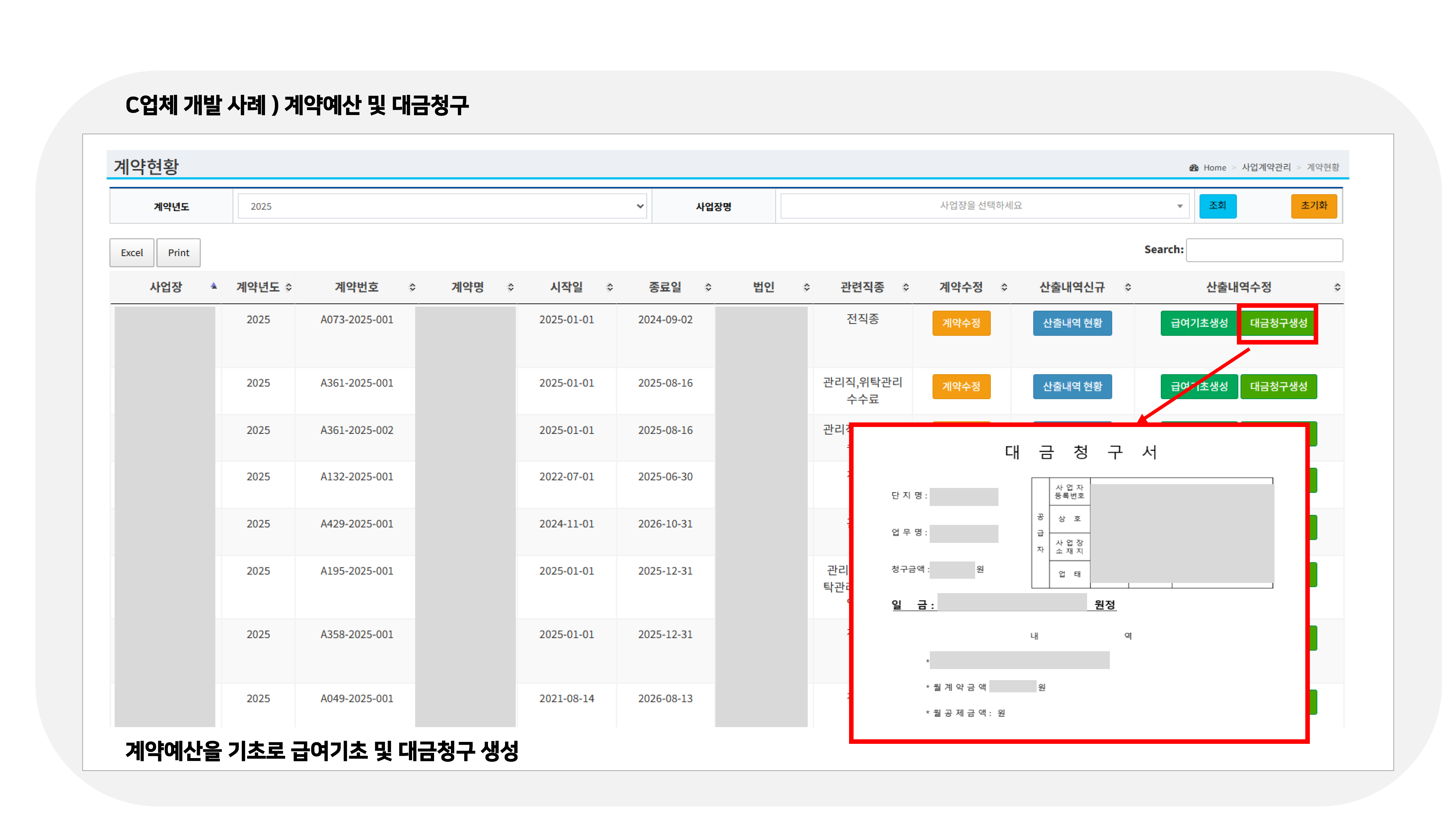This screenshot has height=819, width=1456.
Task: Click 계약수정 in the A073-2025-001 row
Action: 962,323
